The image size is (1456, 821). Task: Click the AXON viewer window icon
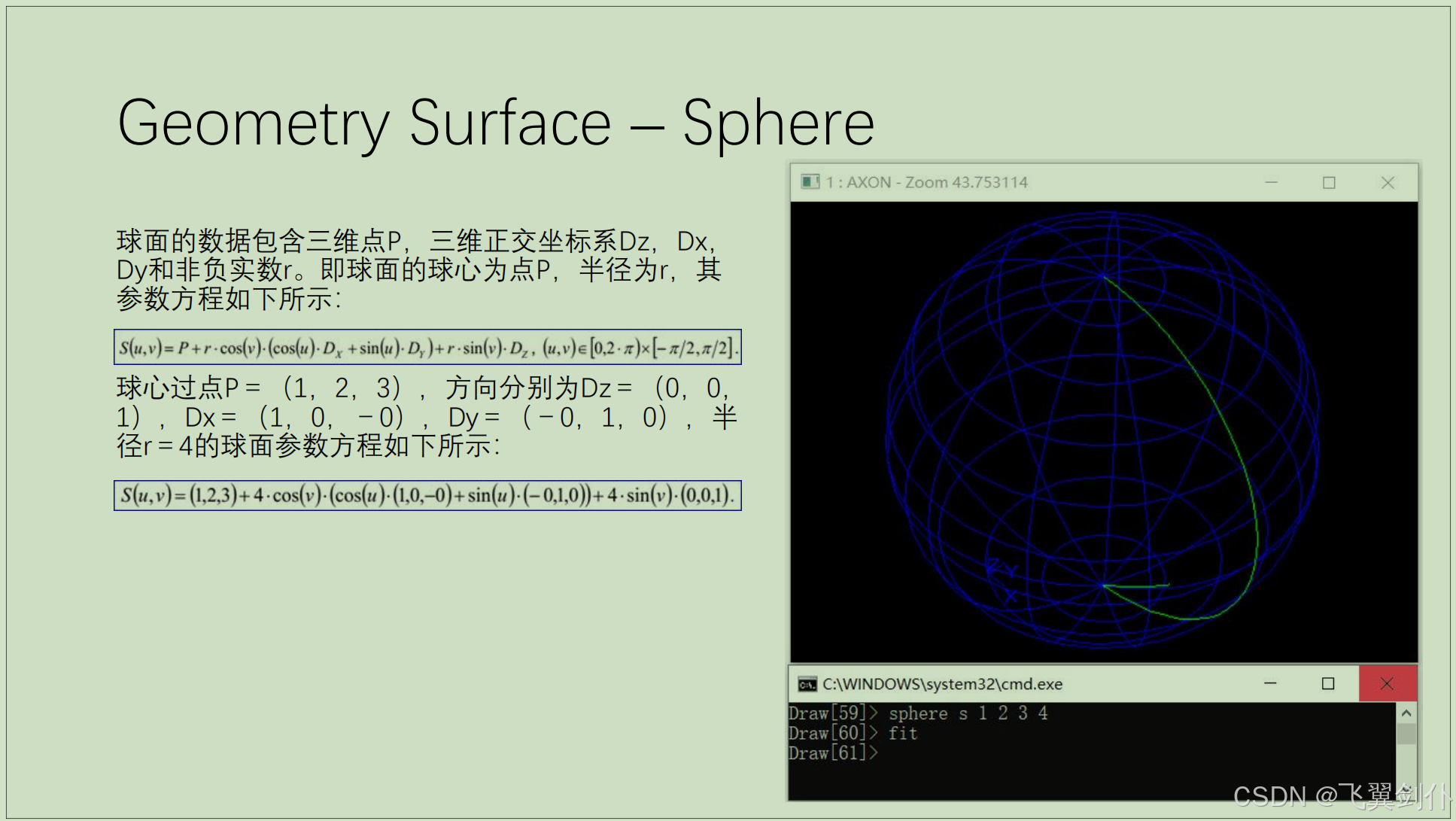tap(810, 182)
